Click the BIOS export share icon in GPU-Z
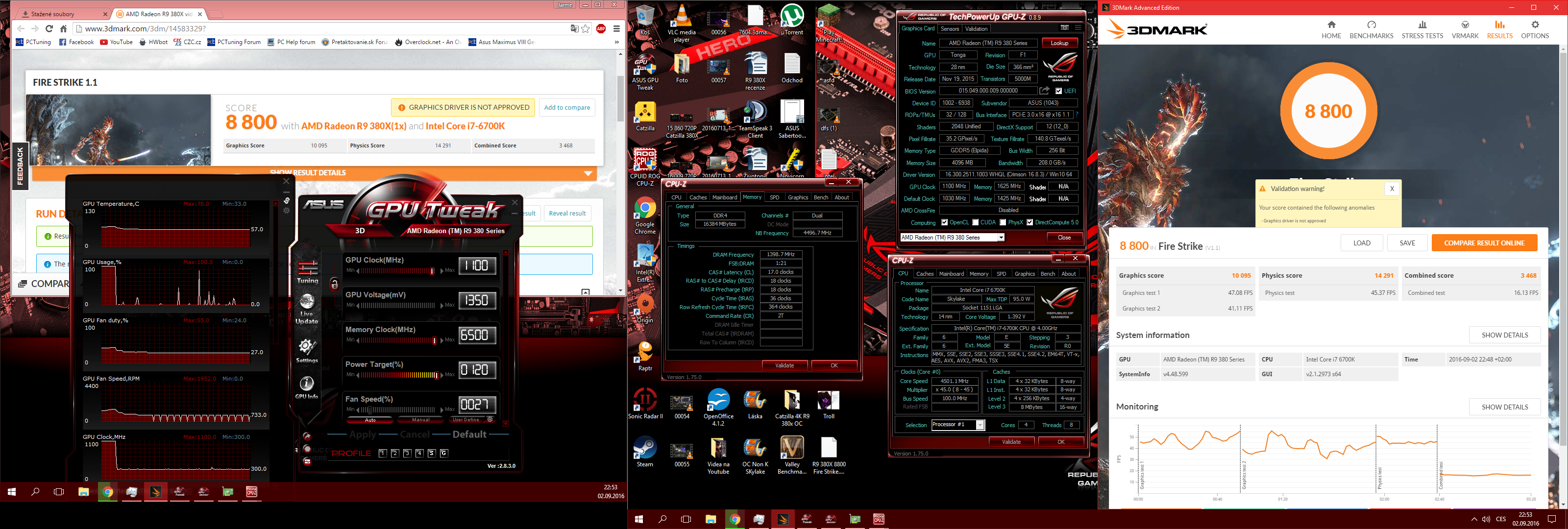 (x=1044, y=91)
